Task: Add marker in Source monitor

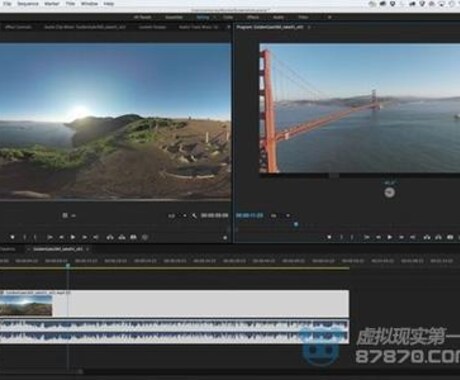Action: pyautogui.click(x=12, y=237)
